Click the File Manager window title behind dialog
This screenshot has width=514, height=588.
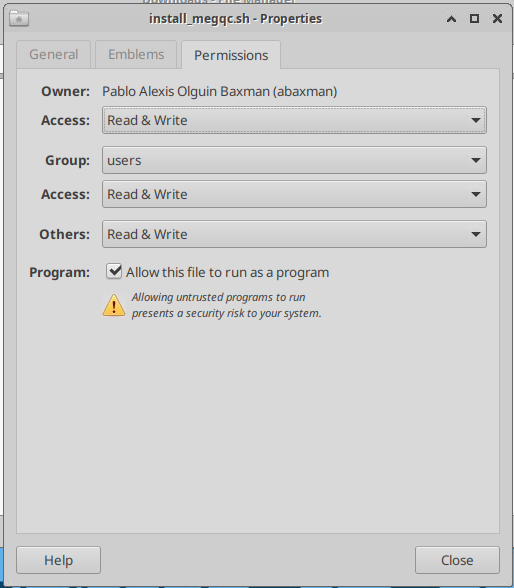[219, 2]
